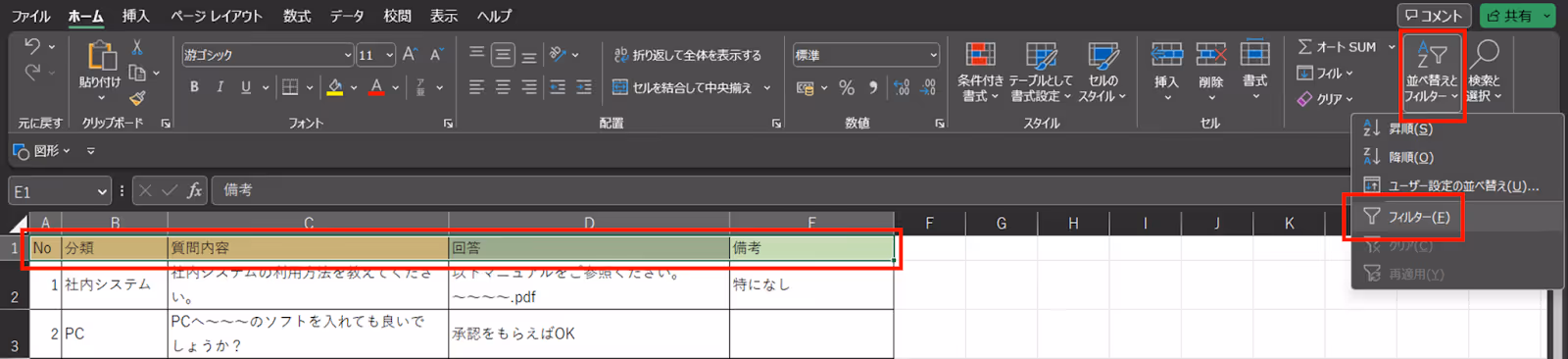Screen dimensions: 1568x359
Task: Click the Borders icon
Action: pyautogui.click(x=290, y=87)
